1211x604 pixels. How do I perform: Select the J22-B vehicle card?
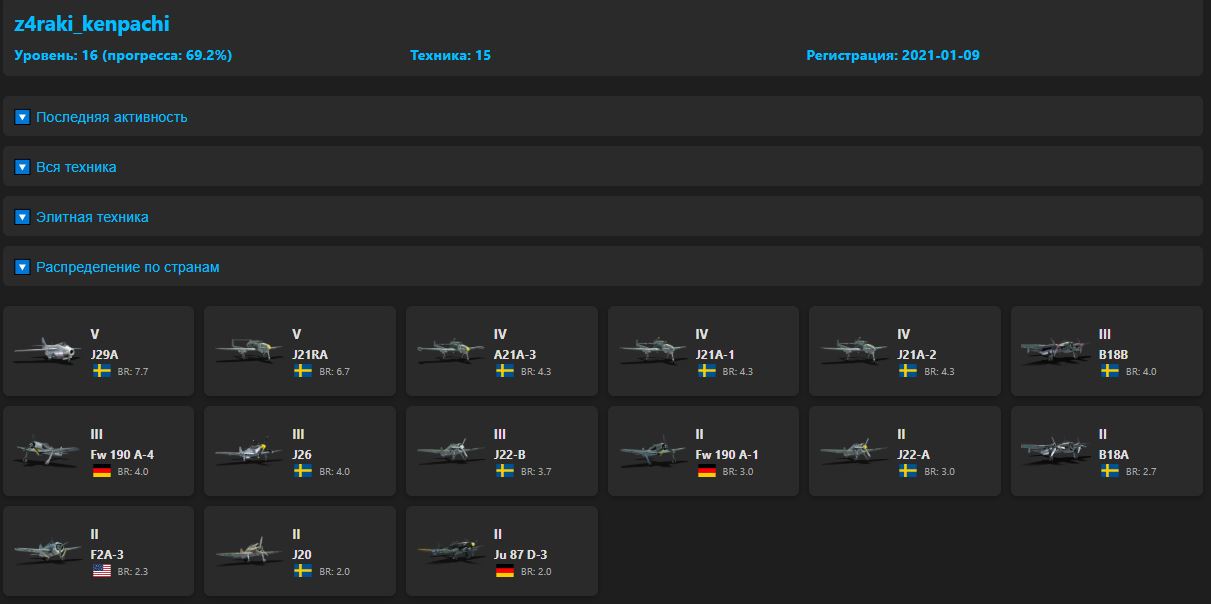[x=501, y=451]
